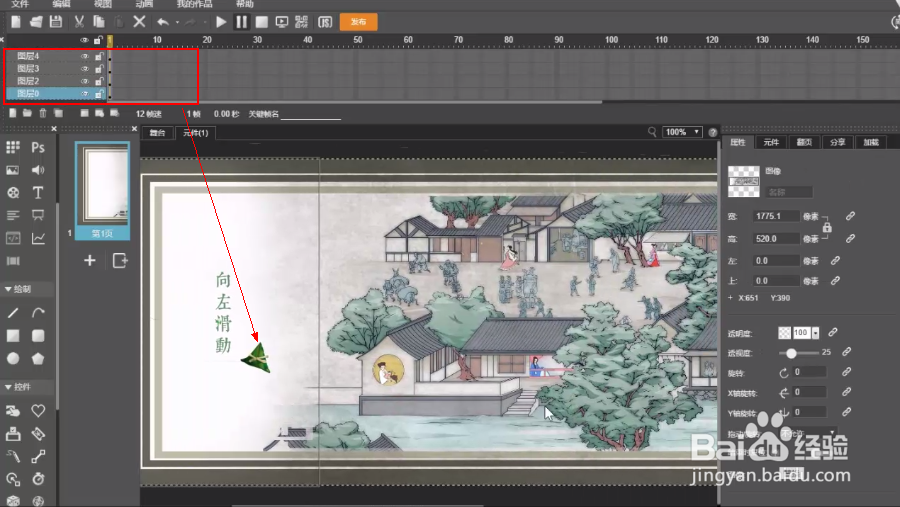Toggle visibility of 图层0
900x507 pixels.
click(84, 94)
